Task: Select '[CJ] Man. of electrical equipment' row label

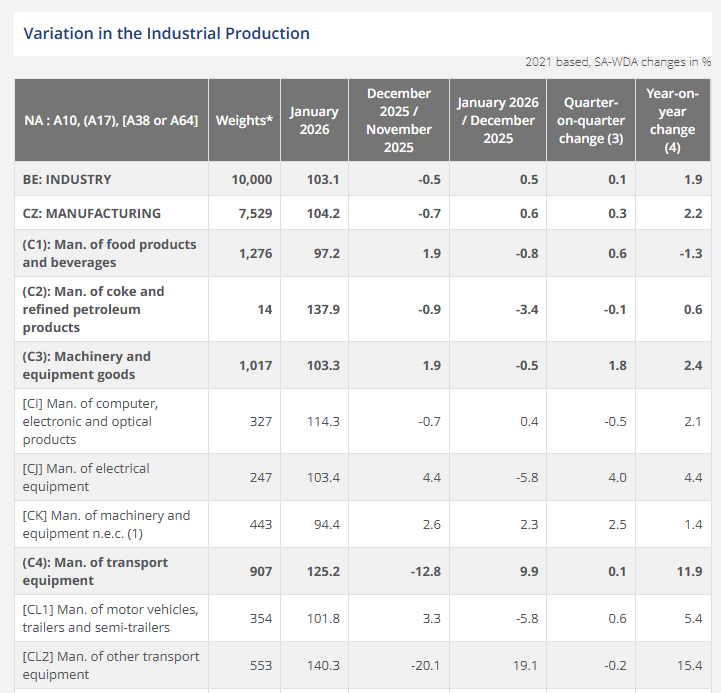Action: [x=86, y=477]
